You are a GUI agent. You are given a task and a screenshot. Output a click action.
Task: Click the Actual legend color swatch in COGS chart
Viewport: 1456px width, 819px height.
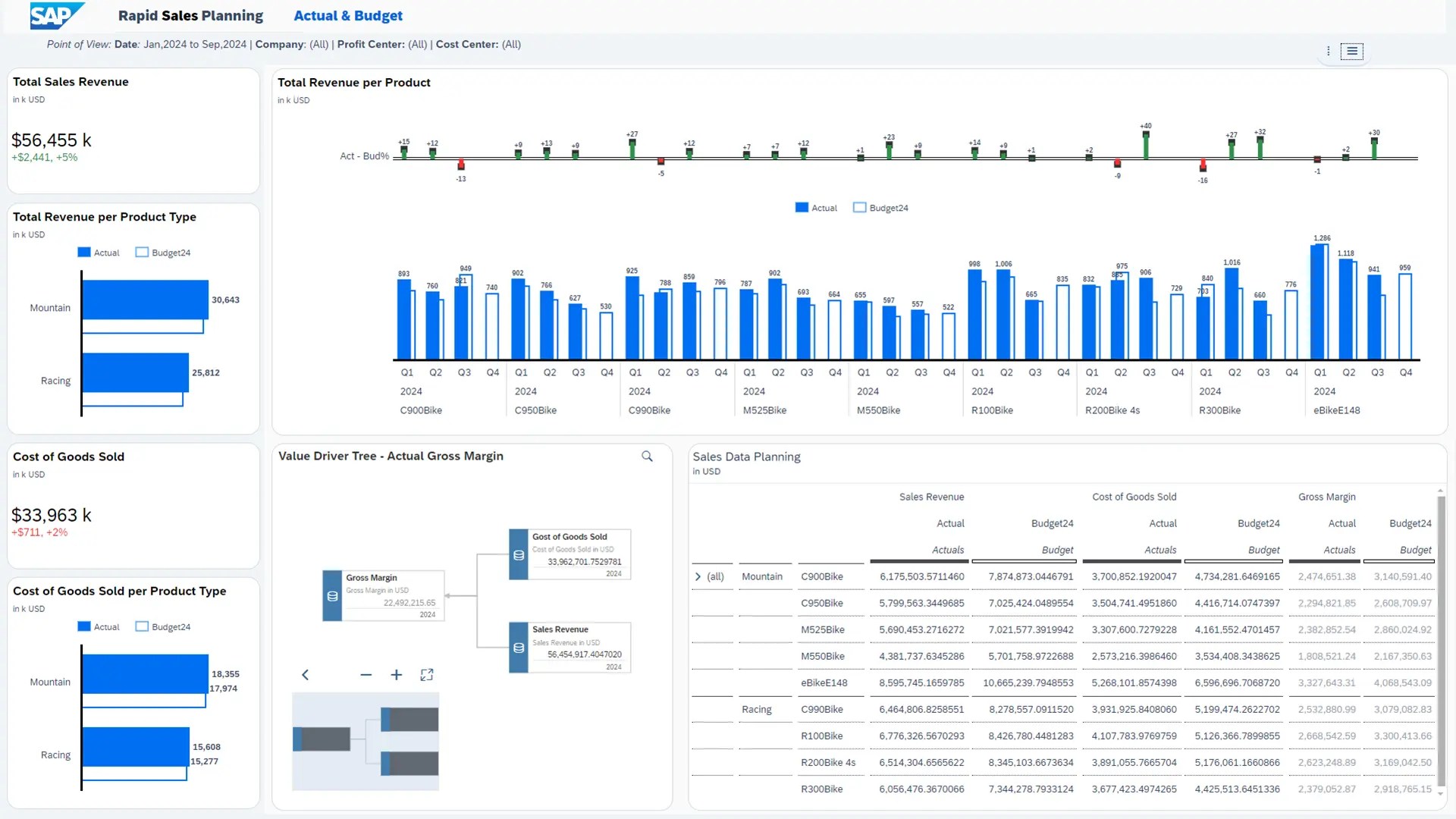84,626
